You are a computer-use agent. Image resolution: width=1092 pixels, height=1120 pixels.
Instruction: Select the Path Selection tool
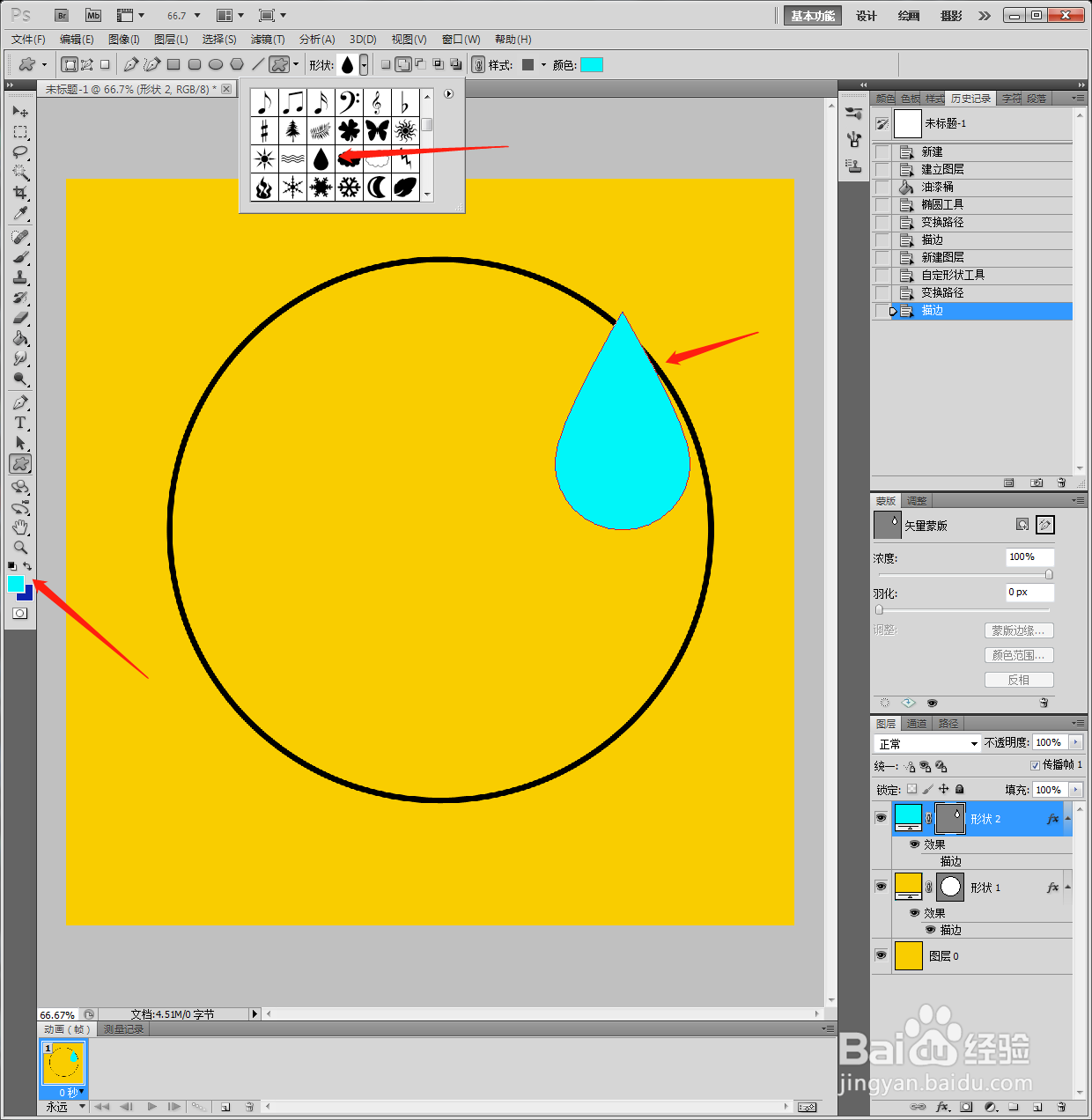[20, 443]
